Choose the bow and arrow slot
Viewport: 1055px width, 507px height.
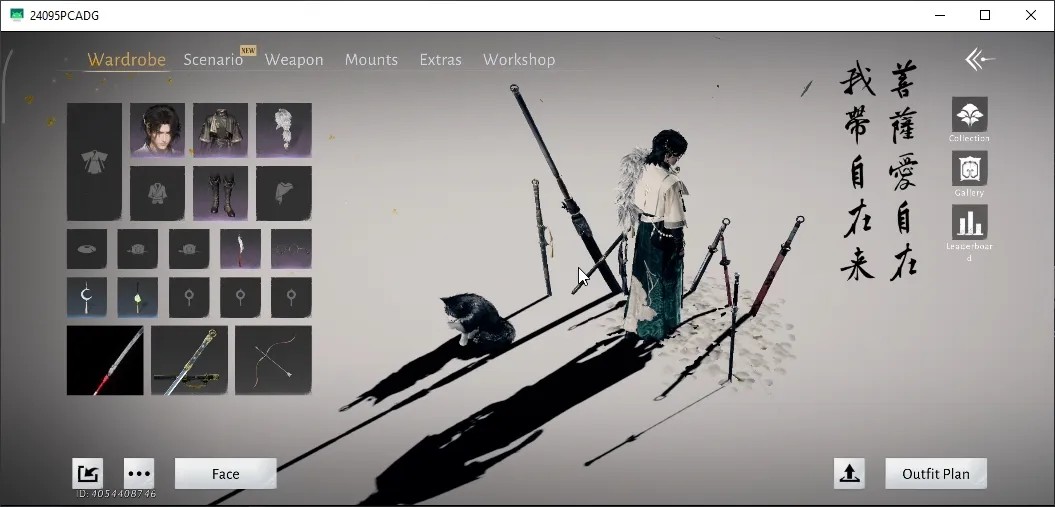tap(273, 360)
